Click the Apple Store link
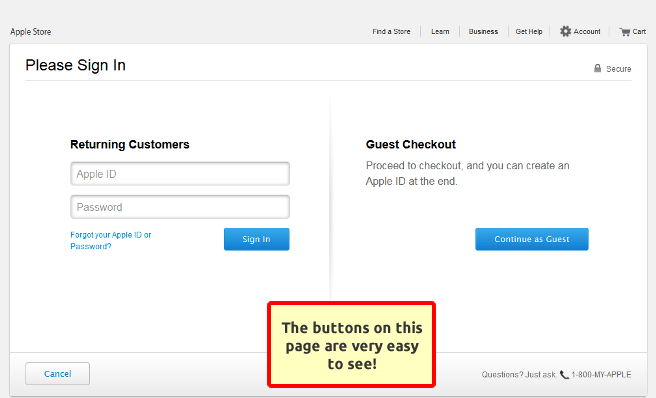Screen dimensions: 656x398 coord(31,32)
